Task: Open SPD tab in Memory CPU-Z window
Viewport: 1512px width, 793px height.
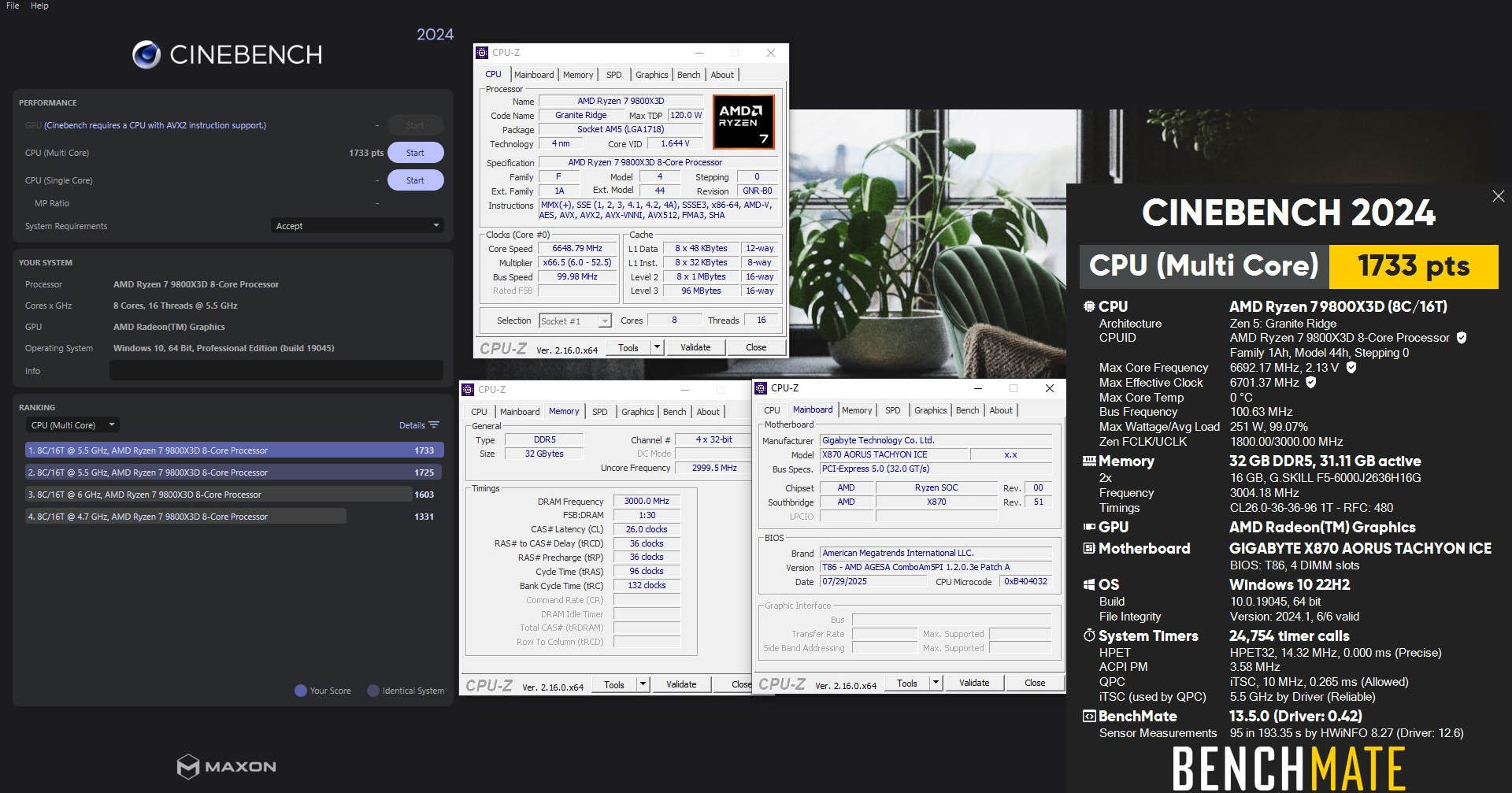Action: [599, 412]
